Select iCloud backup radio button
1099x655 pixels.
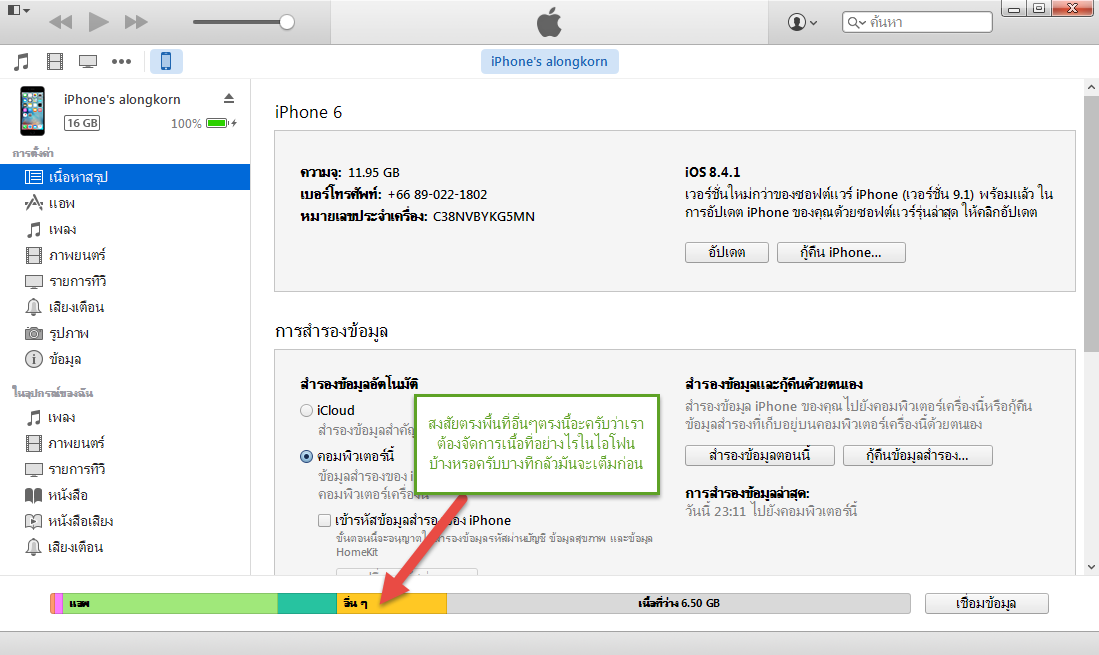click(x=306, y=411)
